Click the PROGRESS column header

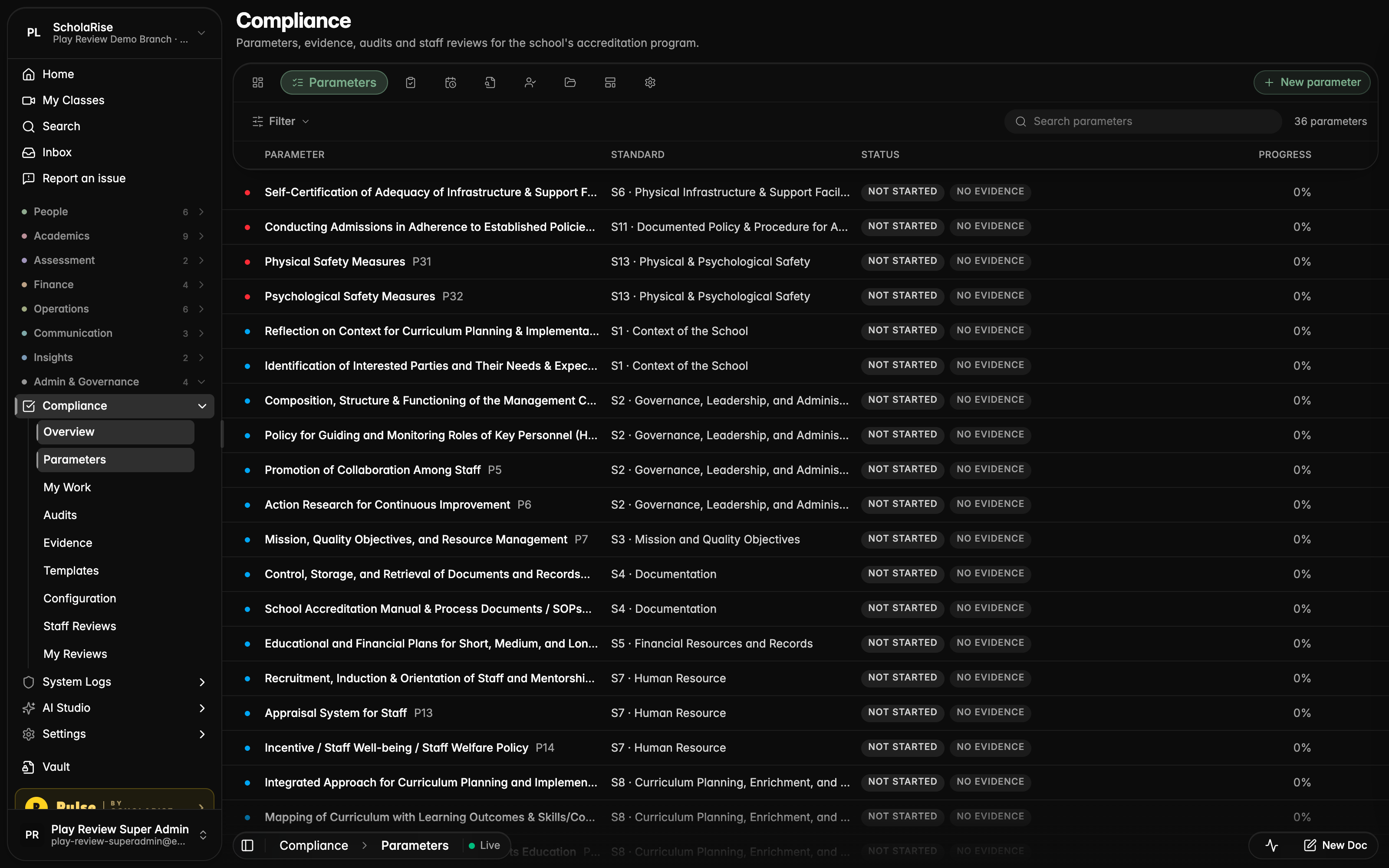tap(1284, 155)
